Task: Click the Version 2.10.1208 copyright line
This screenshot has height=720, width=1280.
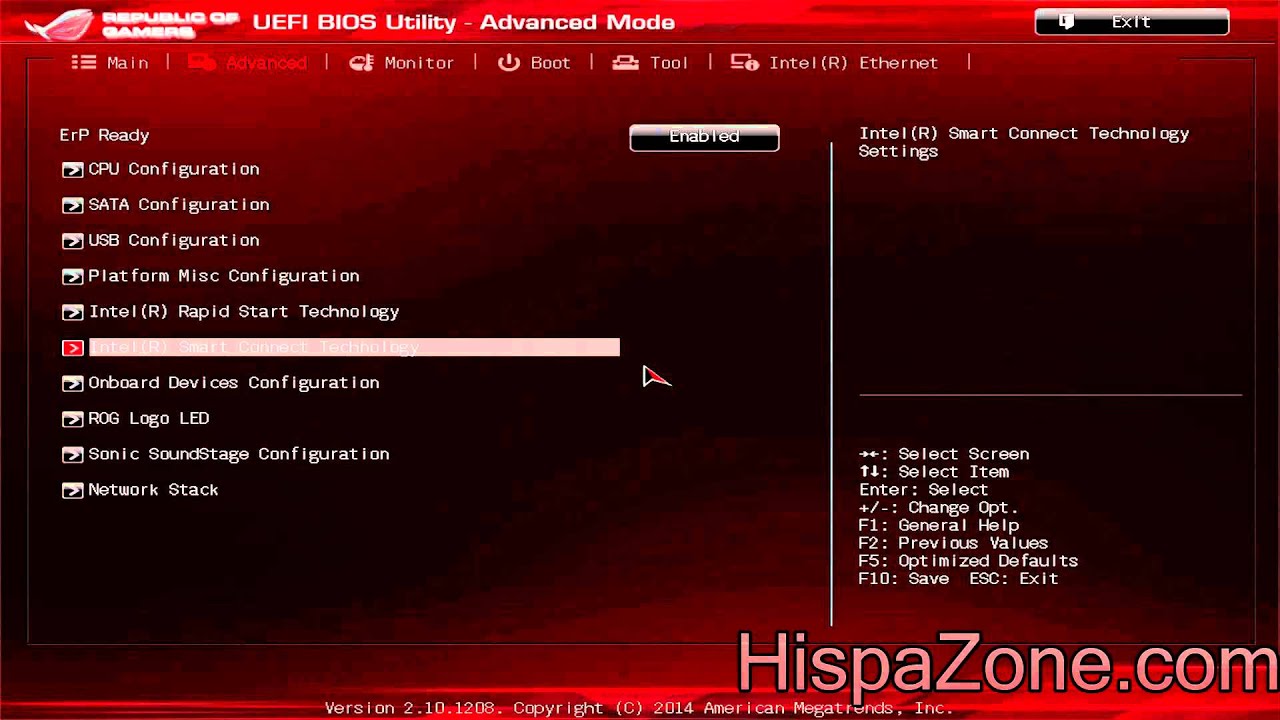Action: click(x=639, y=708)
